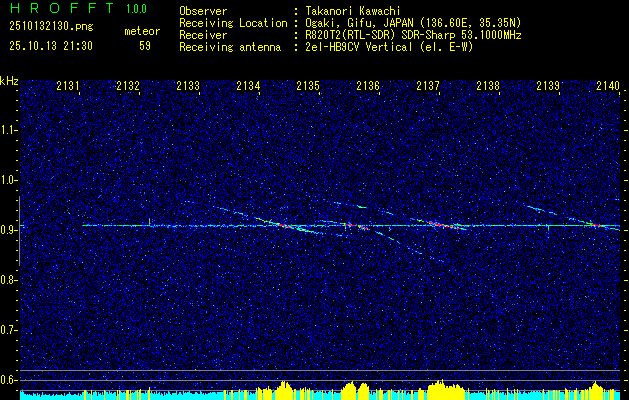Screen dimensions: 629x400
Task: Click the gray frequency range bar near 0.9 kHz
Action: pos(19,231)
